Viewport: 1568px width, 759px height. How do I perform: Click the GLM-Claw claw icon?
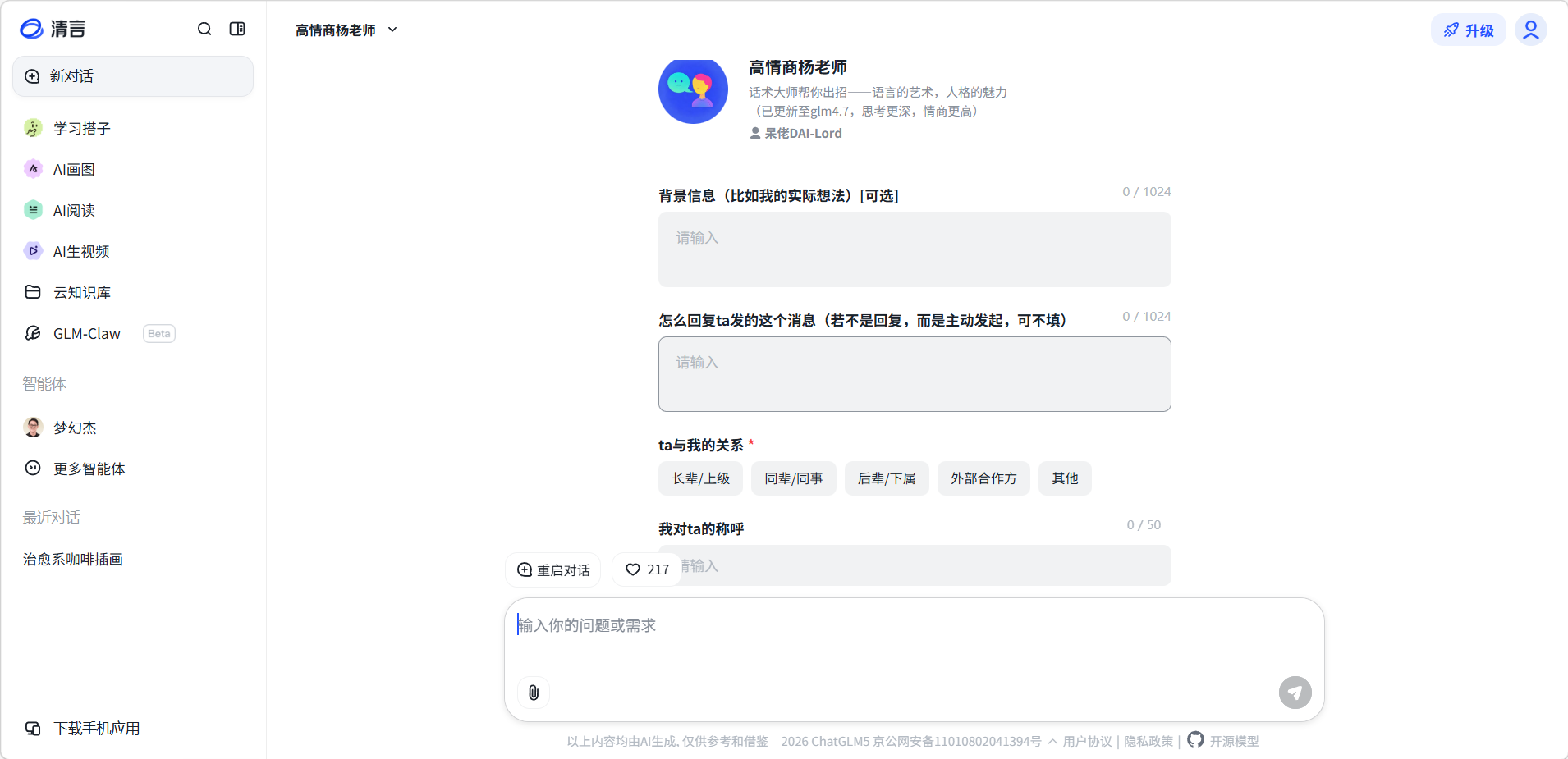click(x=33, y=333)
